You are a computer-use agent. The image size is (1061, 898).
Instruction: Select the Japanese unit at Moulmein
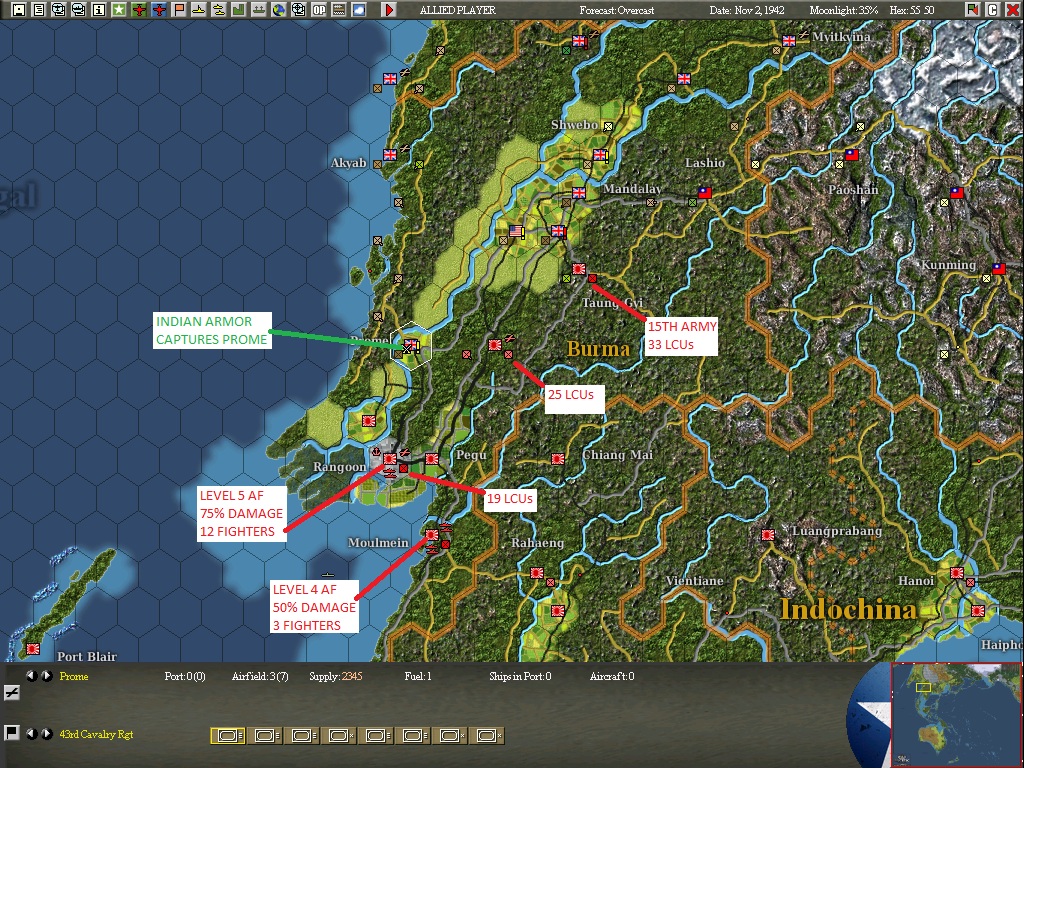point(432,535)
